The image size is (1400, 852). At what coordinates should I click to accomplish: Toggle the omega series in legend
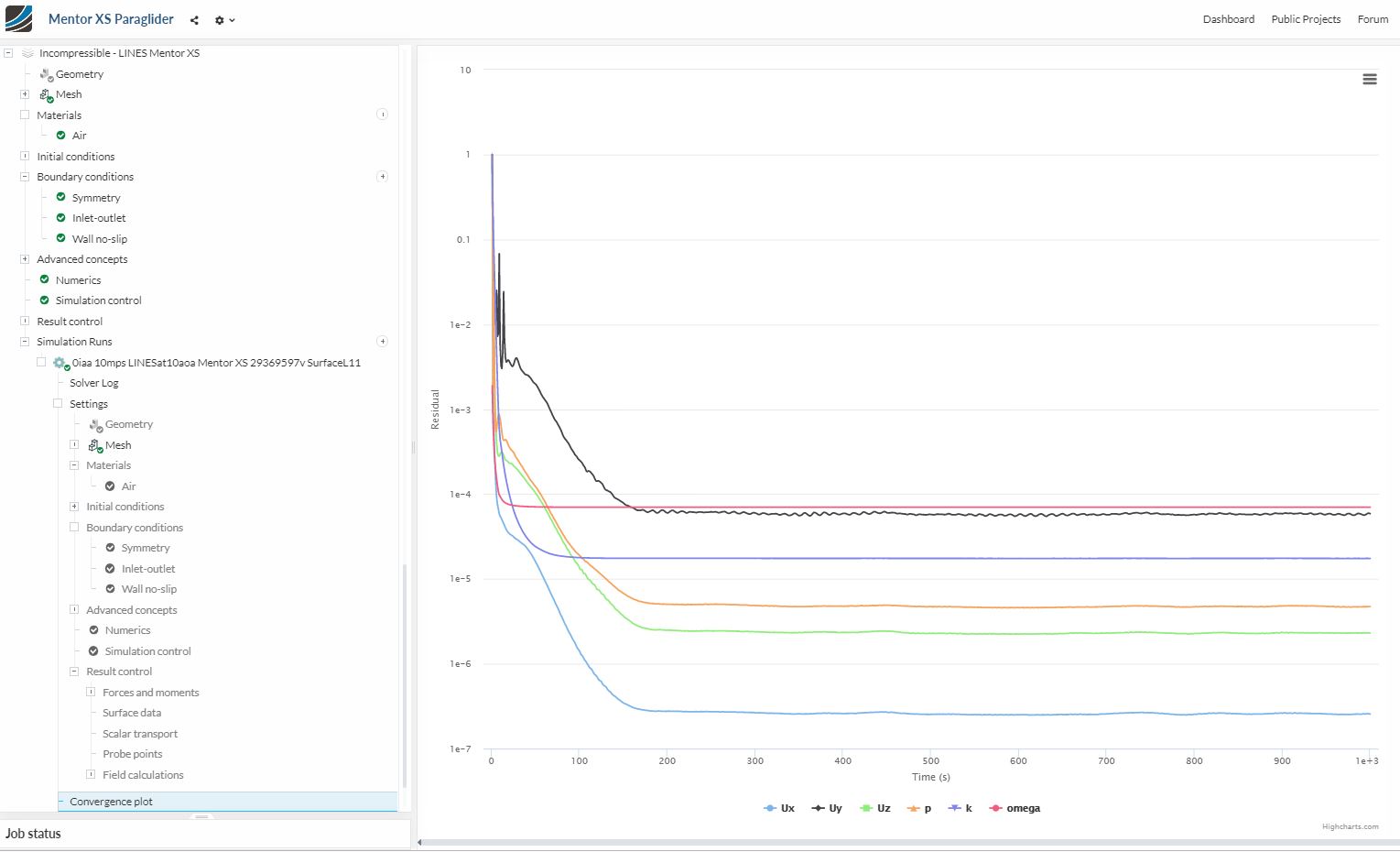coord(1015,808)
